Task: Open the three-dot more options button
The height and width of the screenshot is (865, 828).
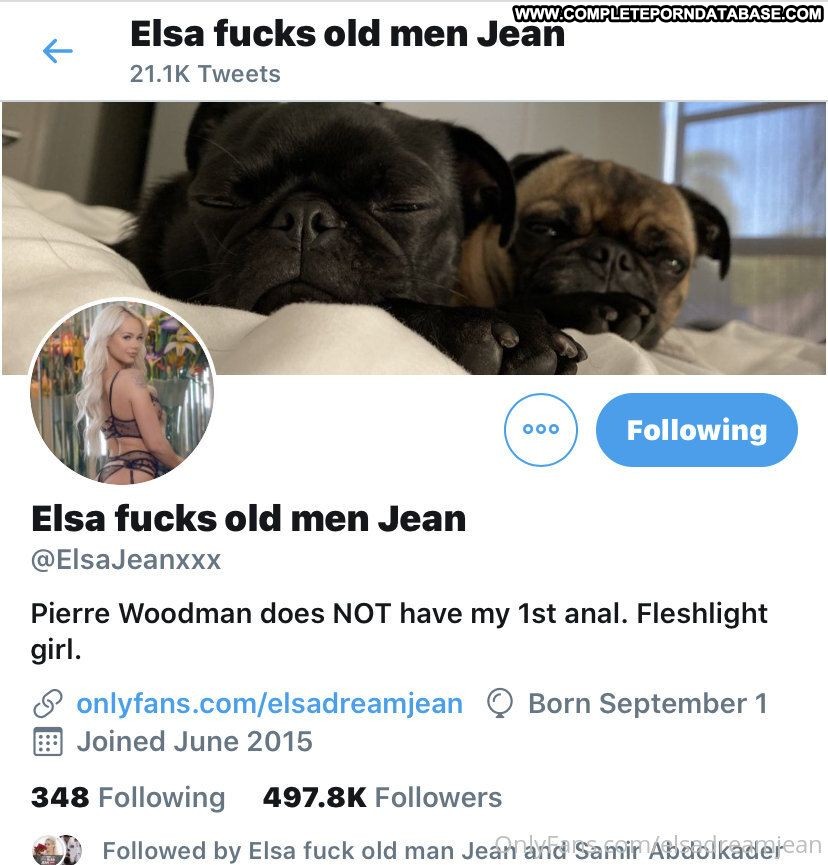Action: 541,429
